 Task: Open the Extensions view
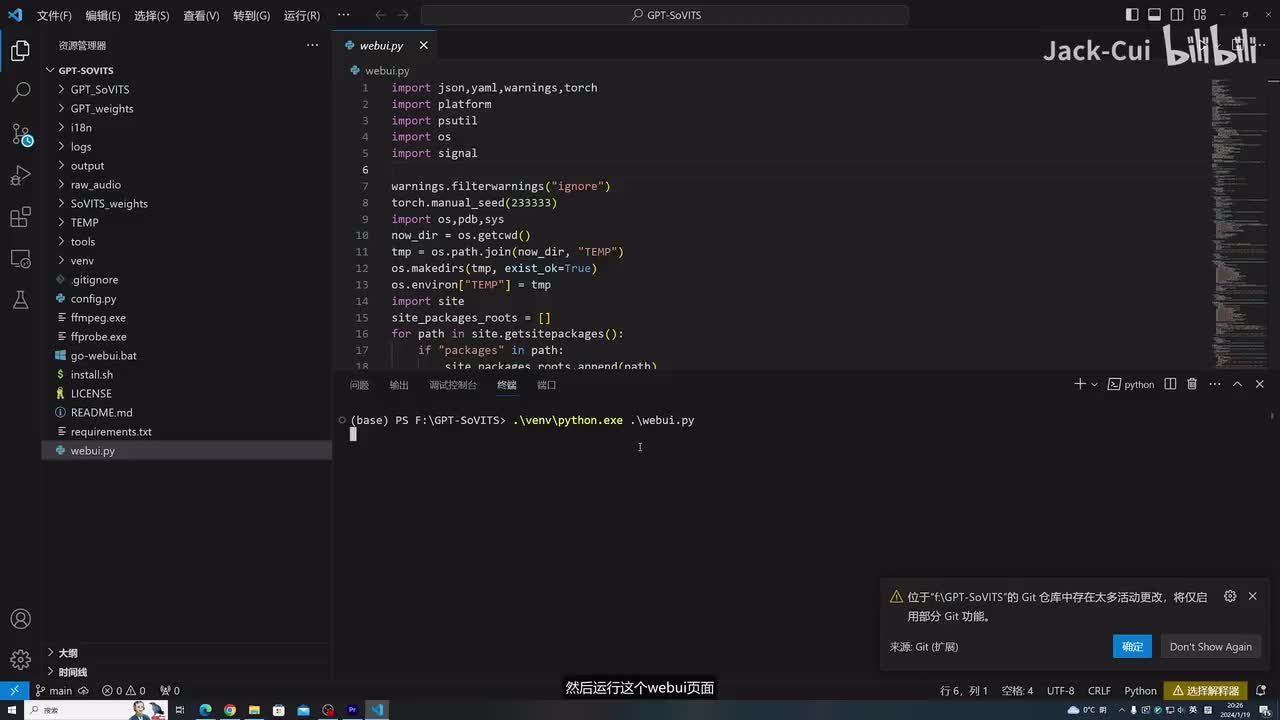20,217
